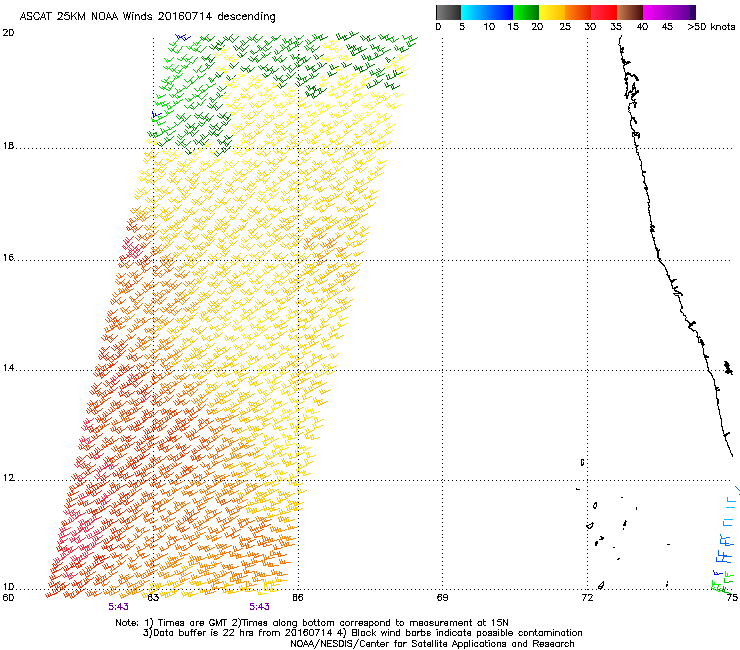
Task: Pick the red 30–35 knots legend swatch
Action: [x=604, y=12]
